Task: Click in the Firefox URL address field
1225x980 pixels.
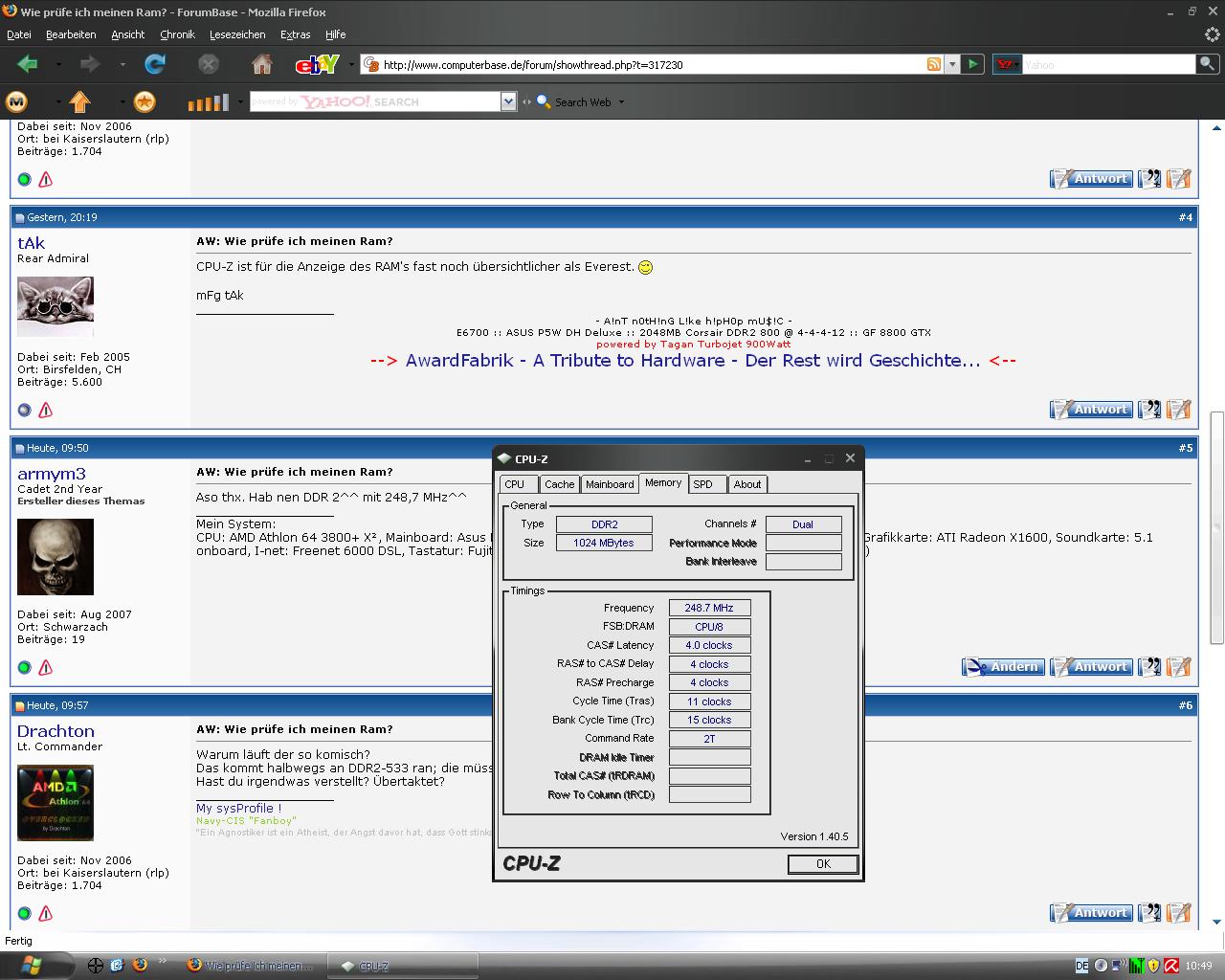Action: click(651, 64)
